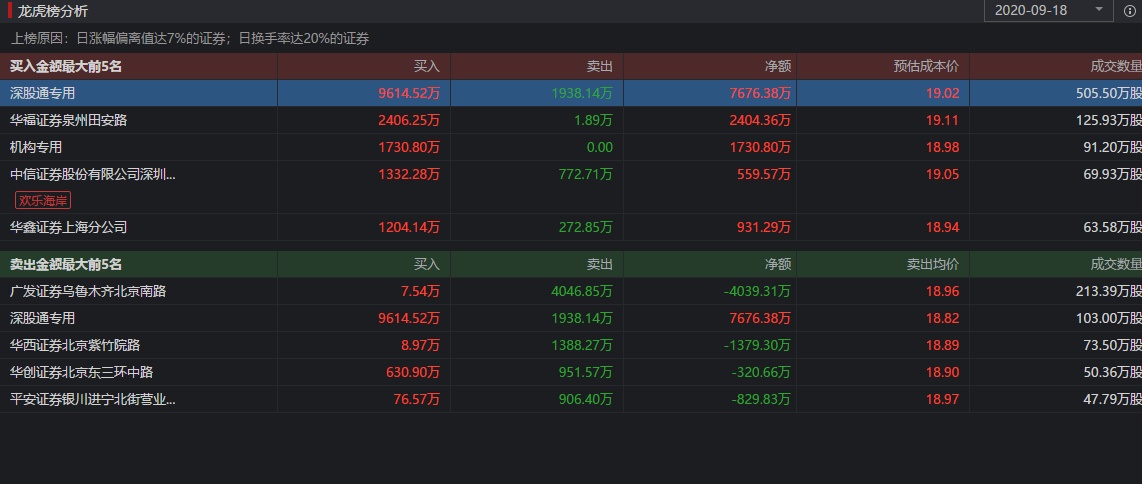Select the 华福证券泉州田安路 row

pyautogui.click(x=571, y=120)
